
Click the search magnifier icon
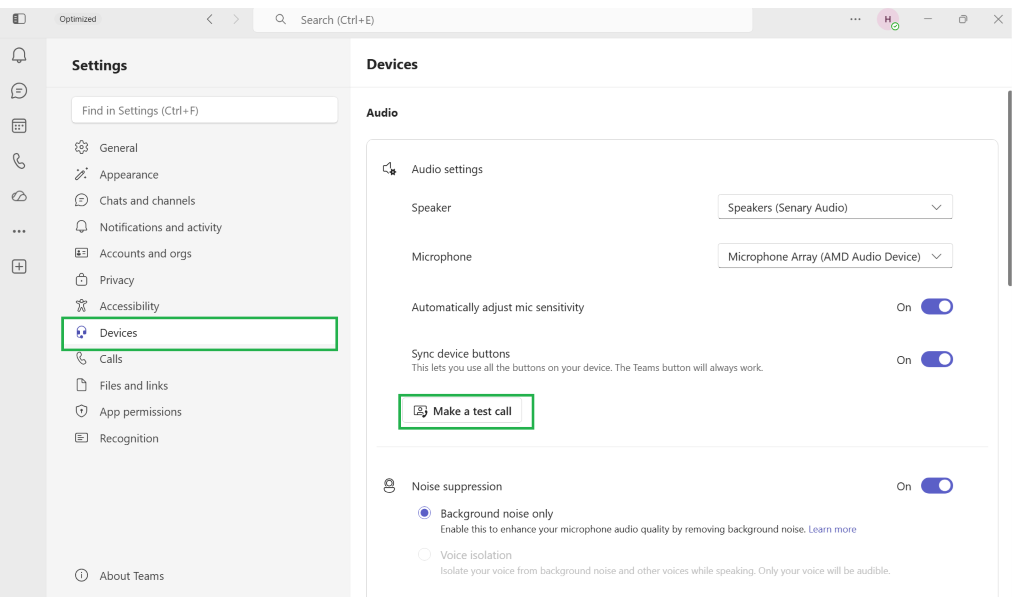click(x=281, y=20)
